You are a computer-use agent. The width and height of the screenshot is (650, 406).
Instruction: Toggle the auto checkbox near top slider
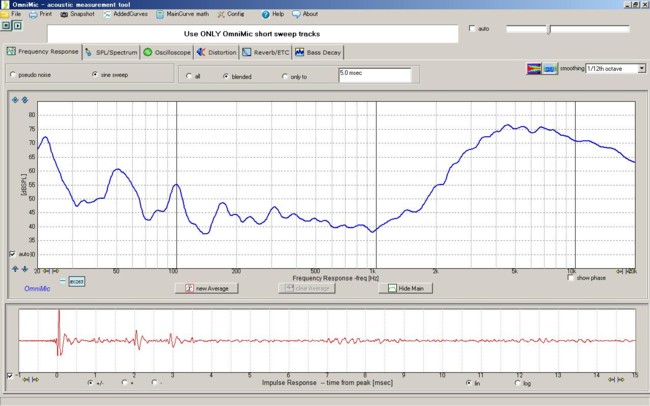click(472, 28)
